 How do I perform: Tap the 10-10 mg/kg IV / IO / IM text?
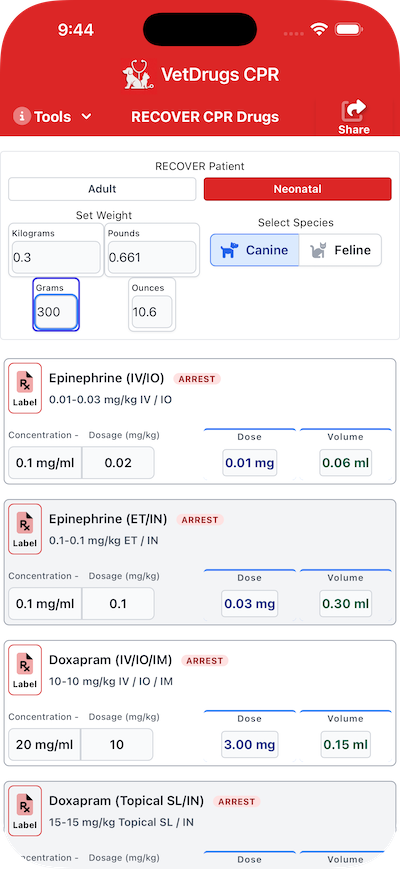point(111,681)
